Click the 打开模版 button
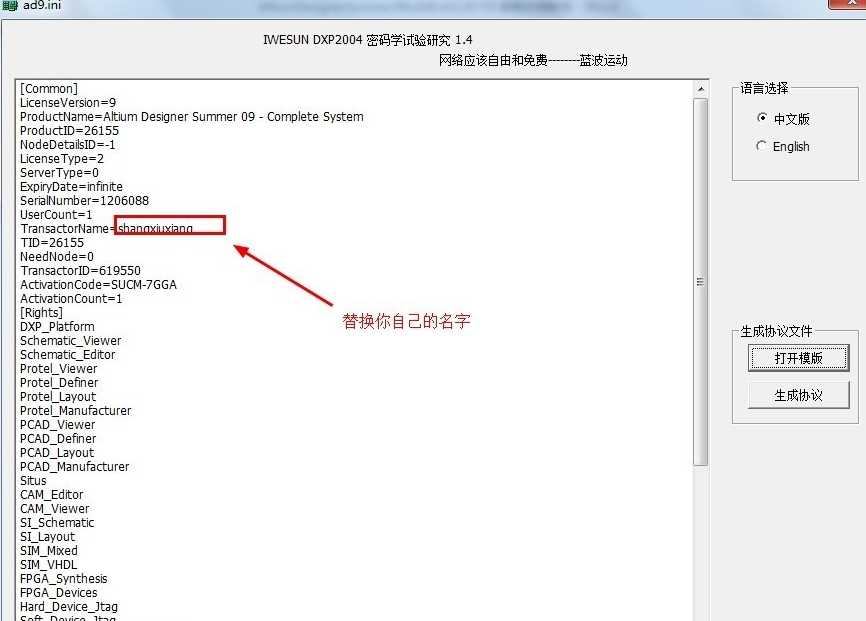This screenshot has height=621, width=866. pyautogui.click(x=799, y=358)
